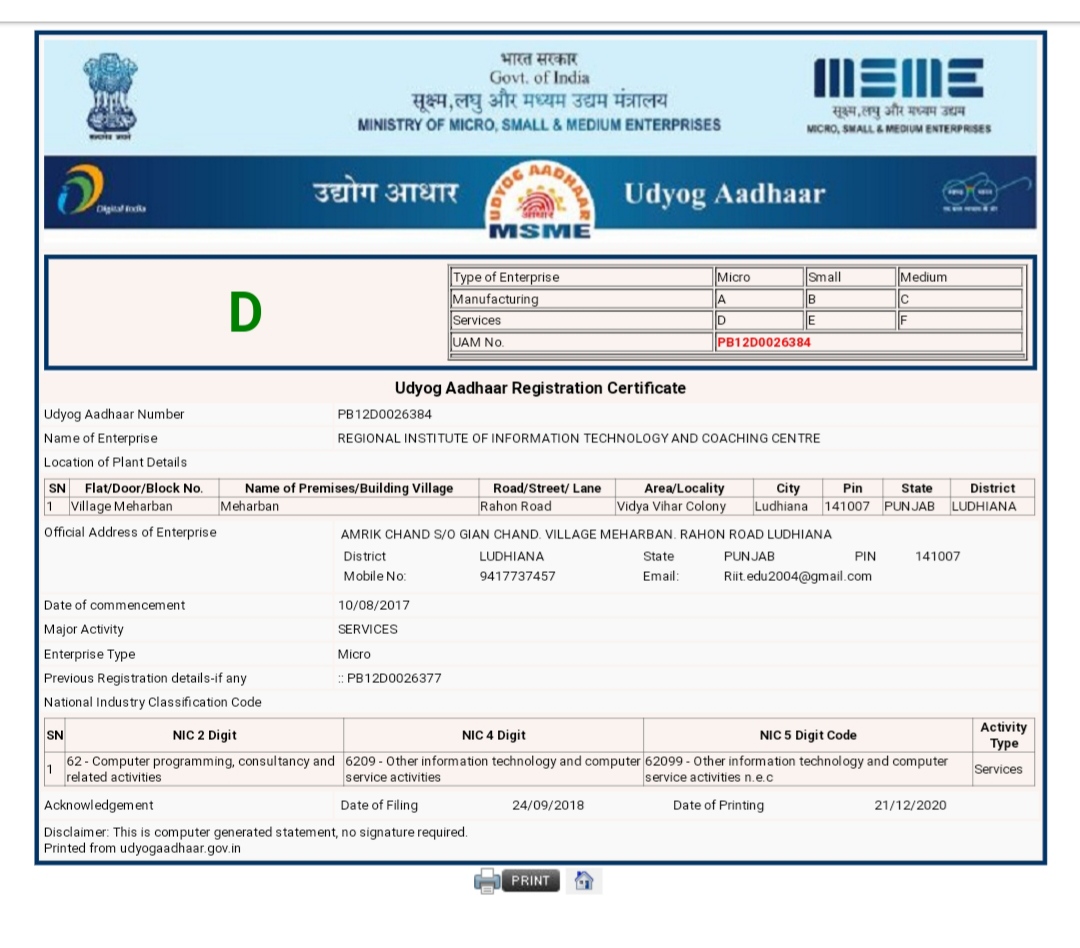Screen dimensions: 1080x948
Task: Click the circular Udyog Aadhaar MSME emblem
Action: pyautogui.click(x=539, y=199)
